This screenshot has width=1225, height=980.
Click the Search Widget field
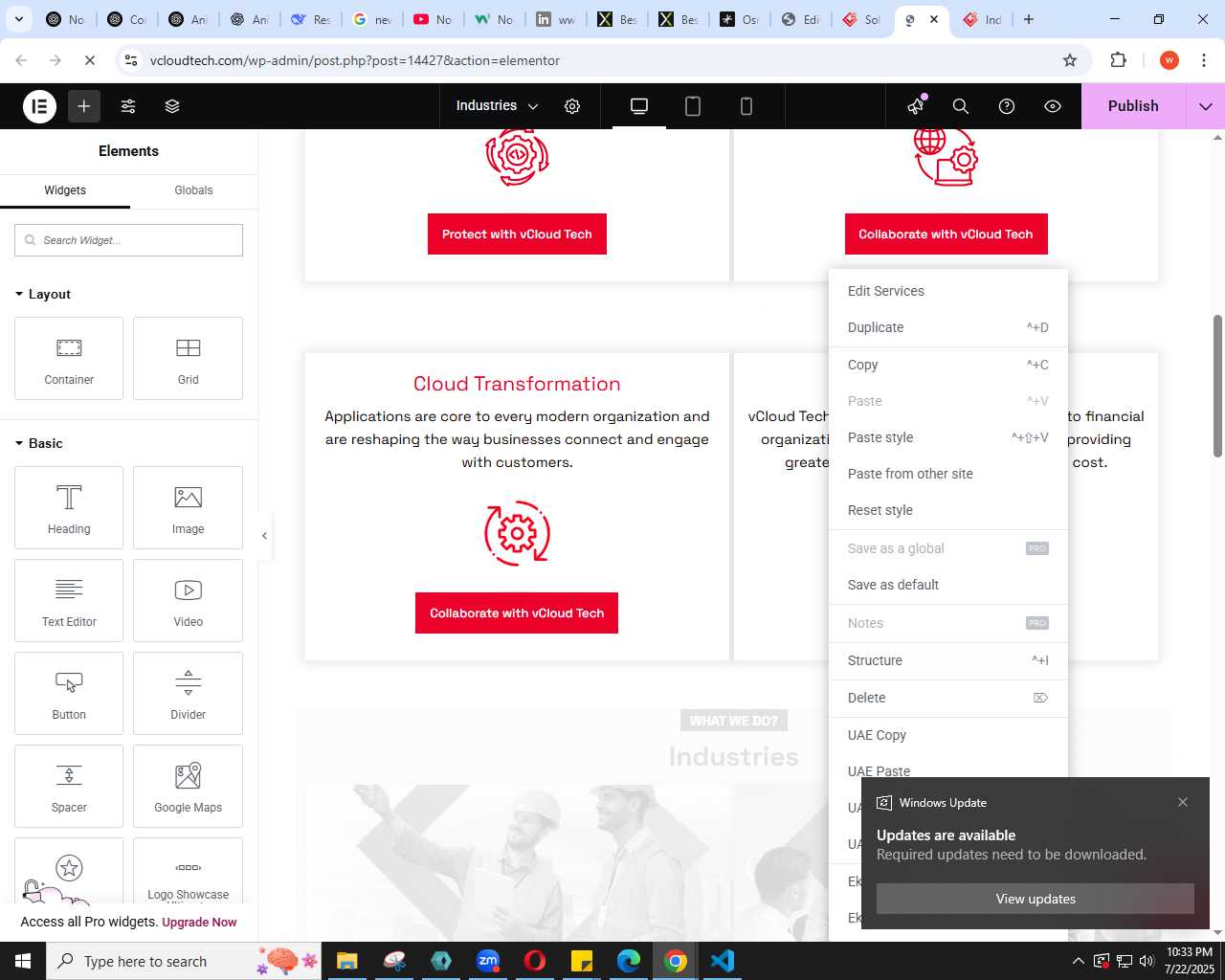click(x=128, y=240)
